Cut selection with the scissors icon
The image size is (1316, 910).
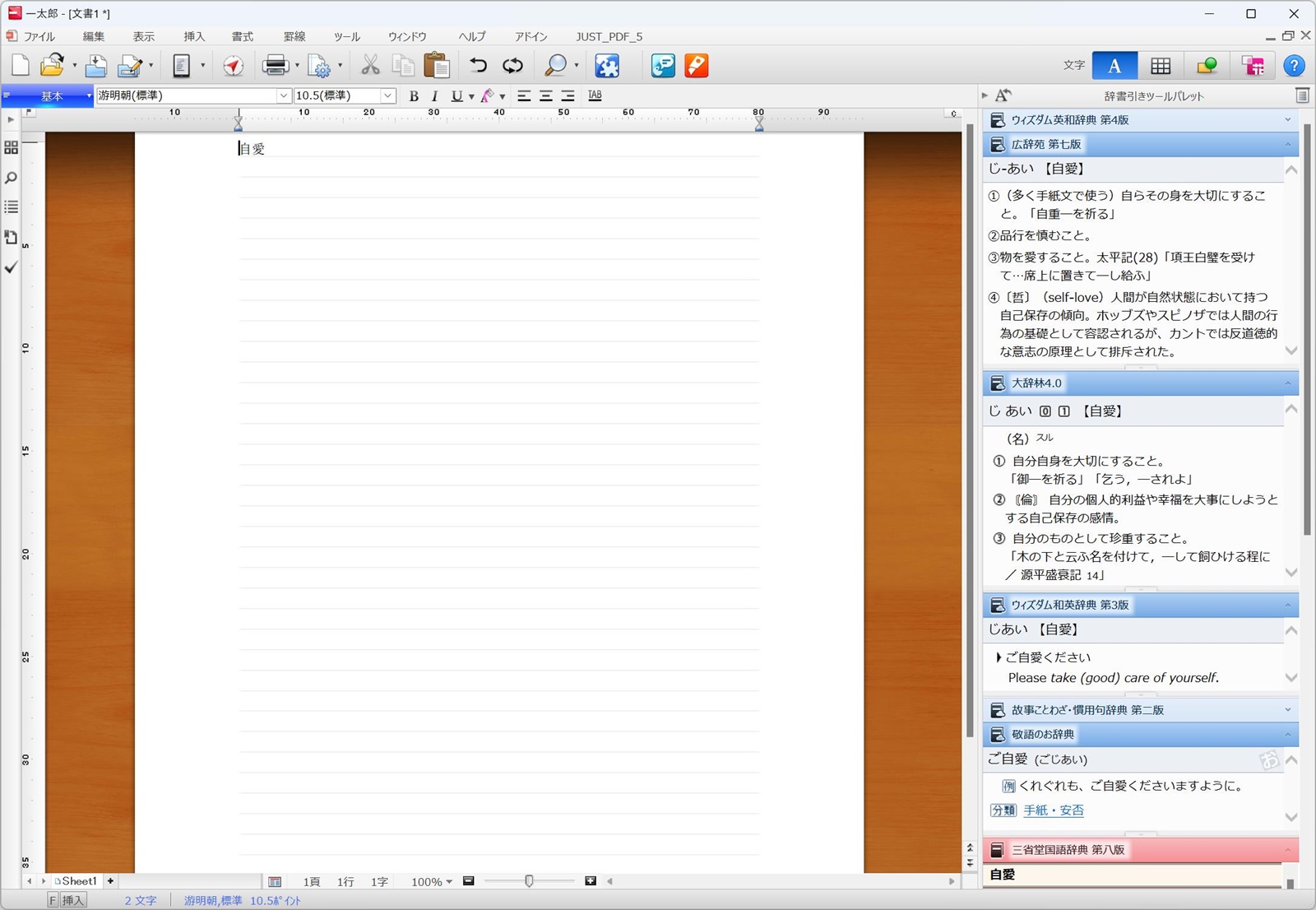pyautogui.click(x=370, y=65)
